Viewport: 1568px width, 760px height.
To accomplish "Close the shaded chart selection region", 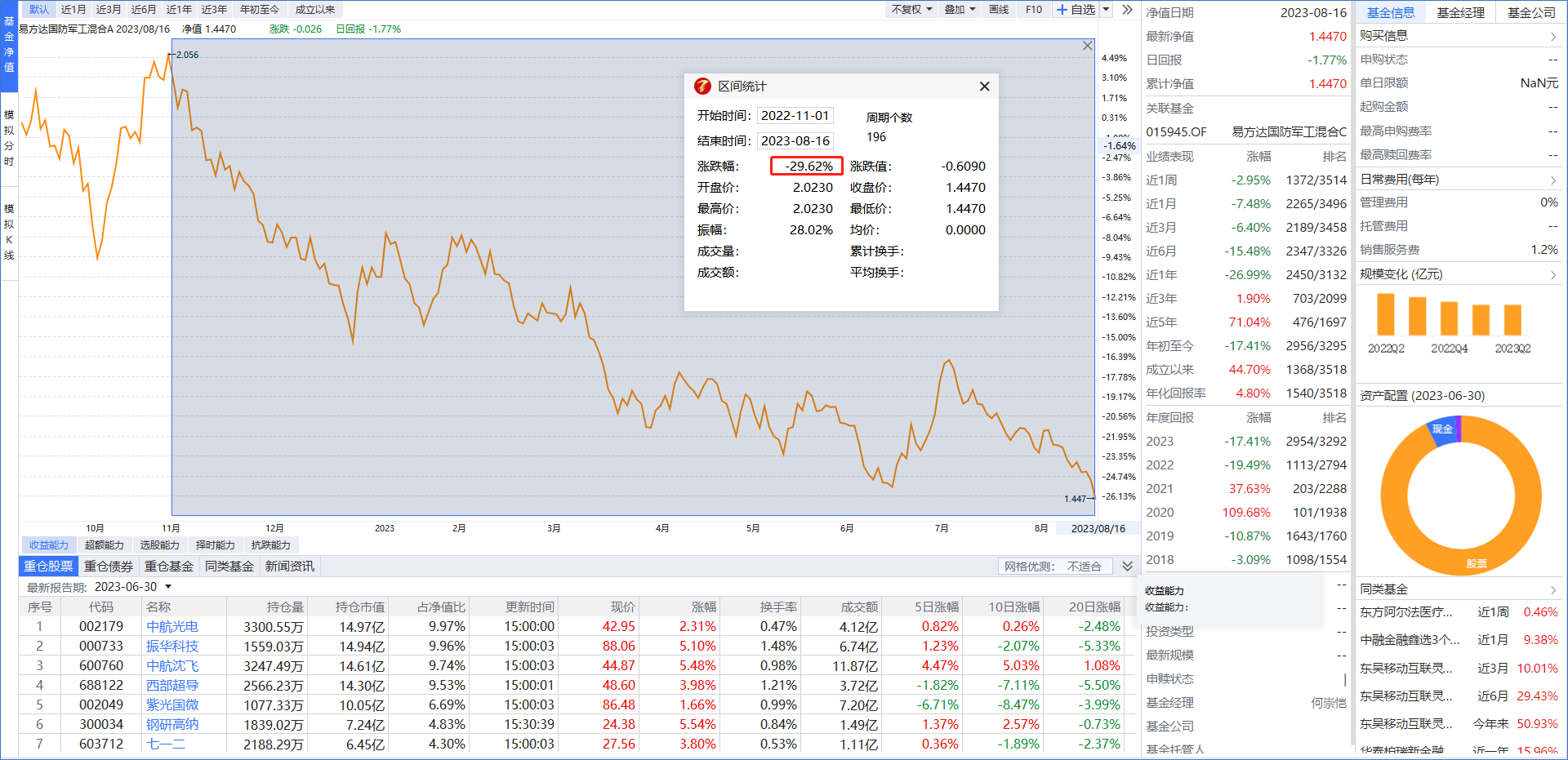I will coord(1087,46).
